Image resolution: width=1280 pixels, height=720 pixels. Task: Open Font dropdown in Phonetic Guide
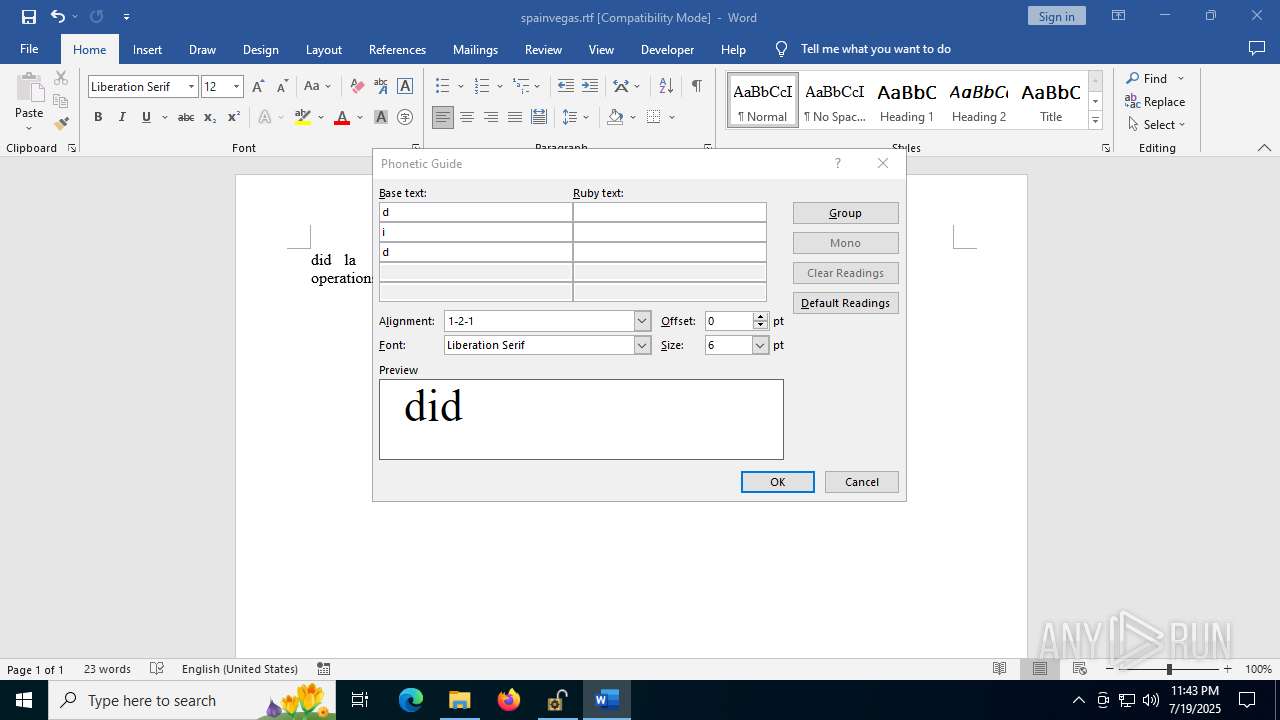642,345
